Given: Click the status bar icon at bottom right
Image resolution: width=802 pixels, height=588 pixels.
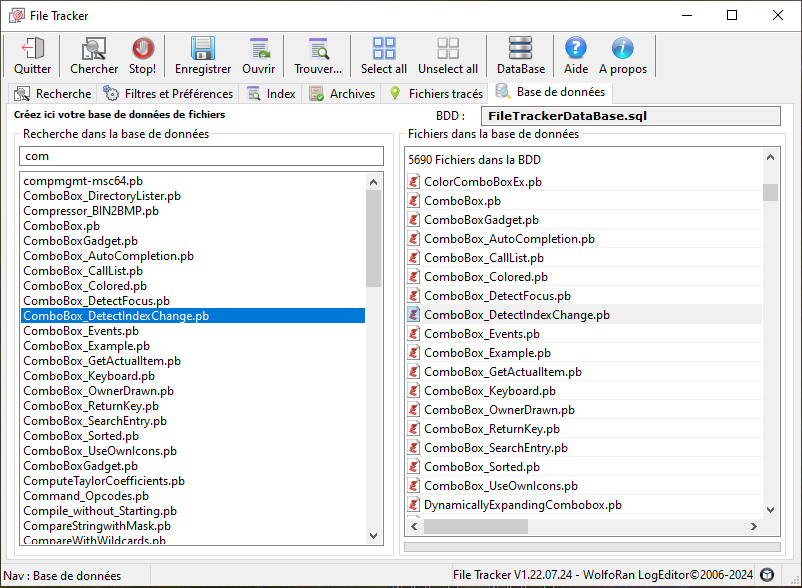Looking at the screenshot, I should click(767, 575).
